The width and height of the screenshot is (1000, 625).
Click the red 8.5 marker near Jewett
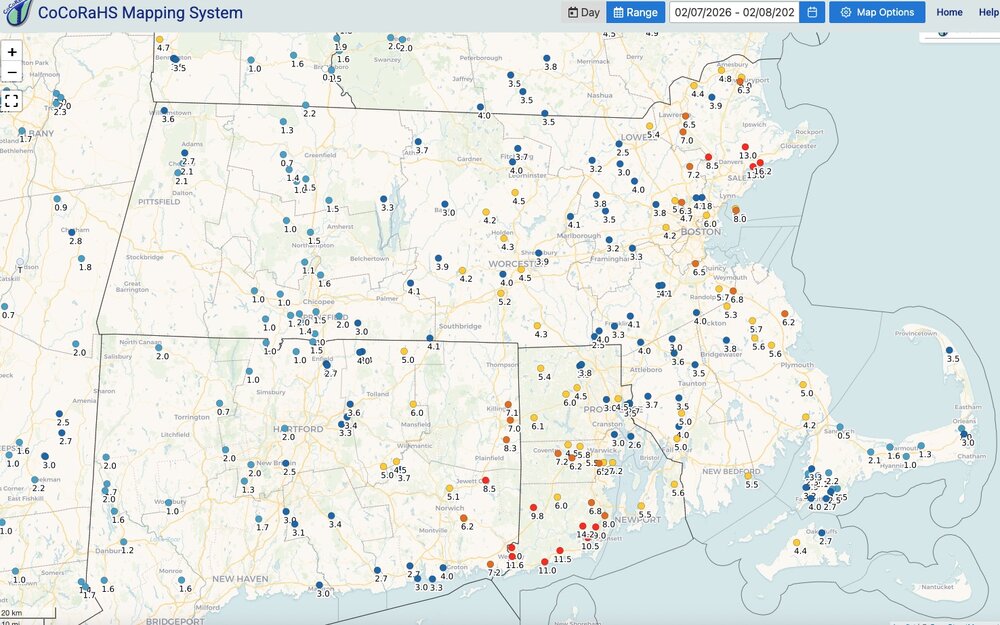tap(486, 480)
